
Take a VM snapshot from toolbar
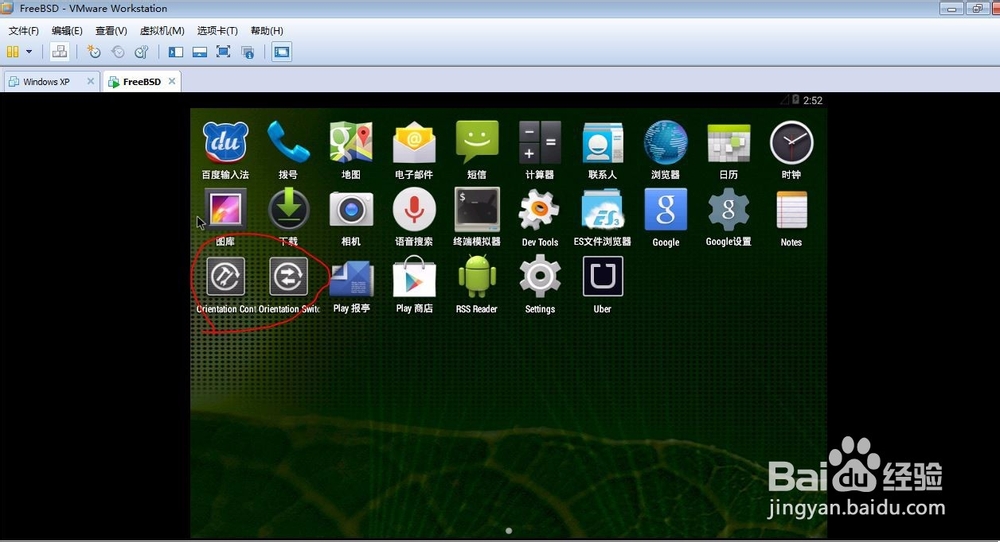pyautogui.click(x=94, y=52)
